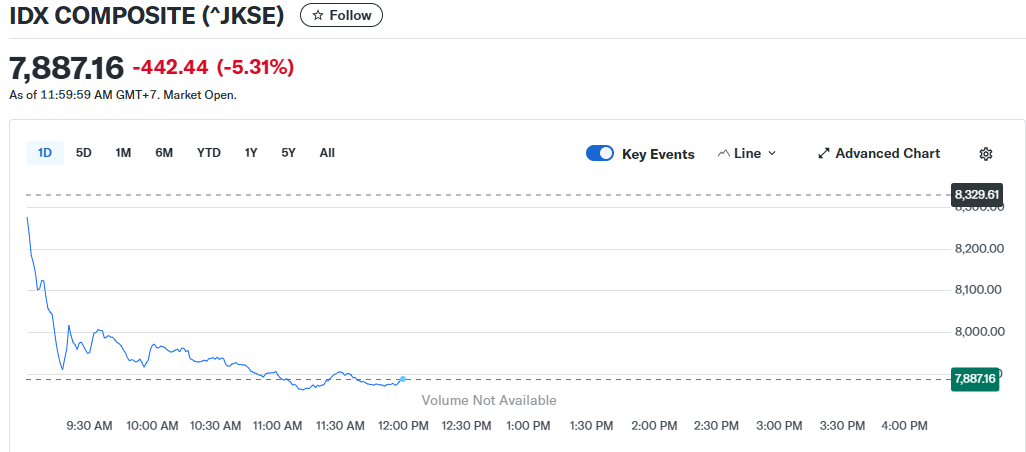Select the 1D time range tab

point(45,153)
